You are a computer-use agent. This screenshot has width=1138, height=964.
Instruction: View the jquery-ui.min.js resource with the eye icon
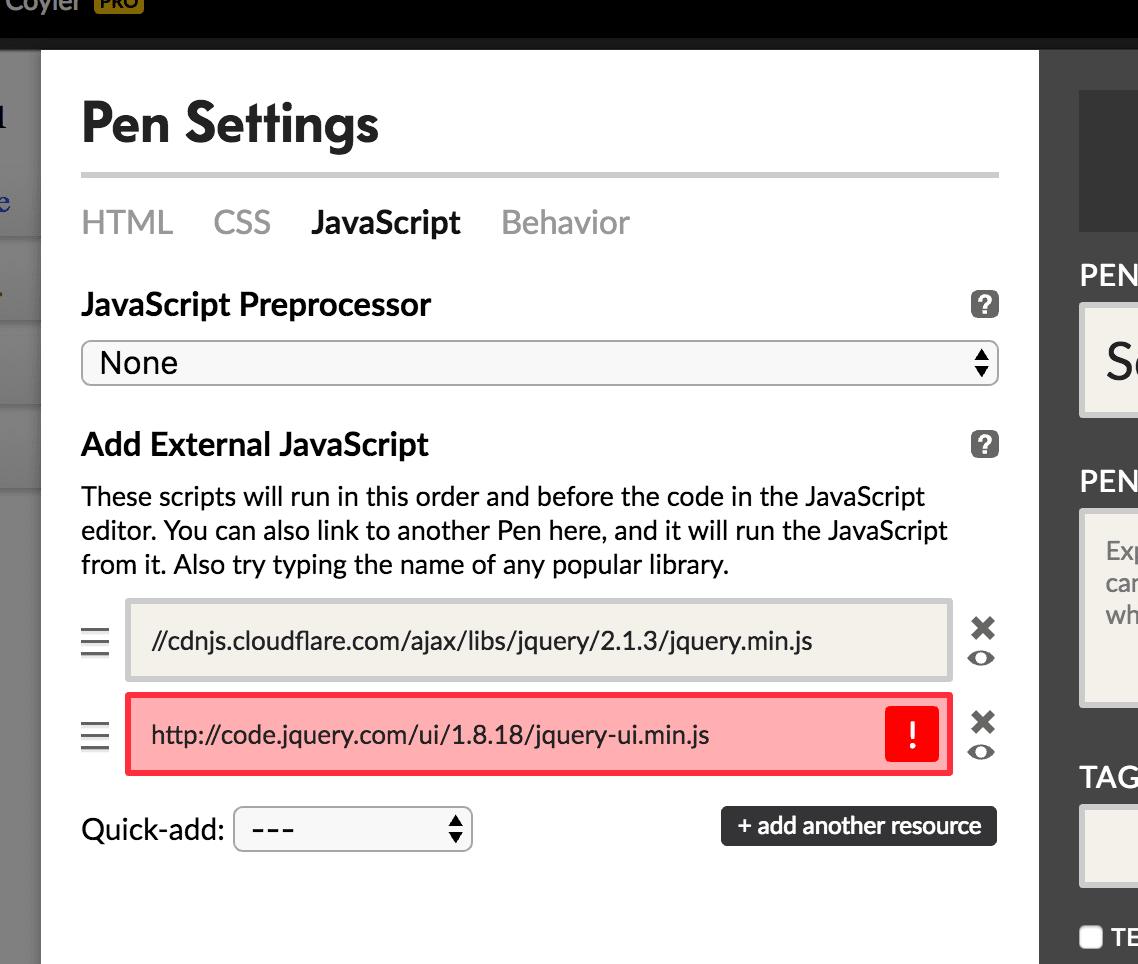point(981,752)
